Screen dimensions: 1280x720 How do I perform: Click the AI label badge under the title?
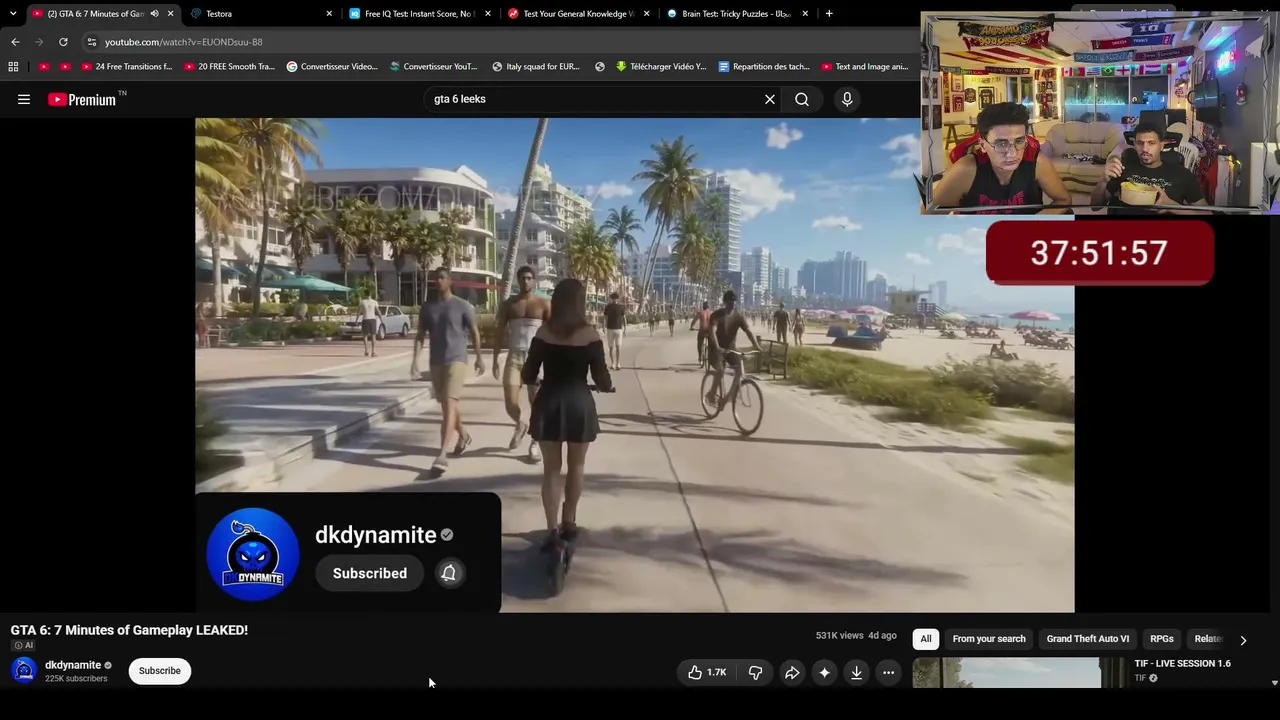tap(22, 646)
